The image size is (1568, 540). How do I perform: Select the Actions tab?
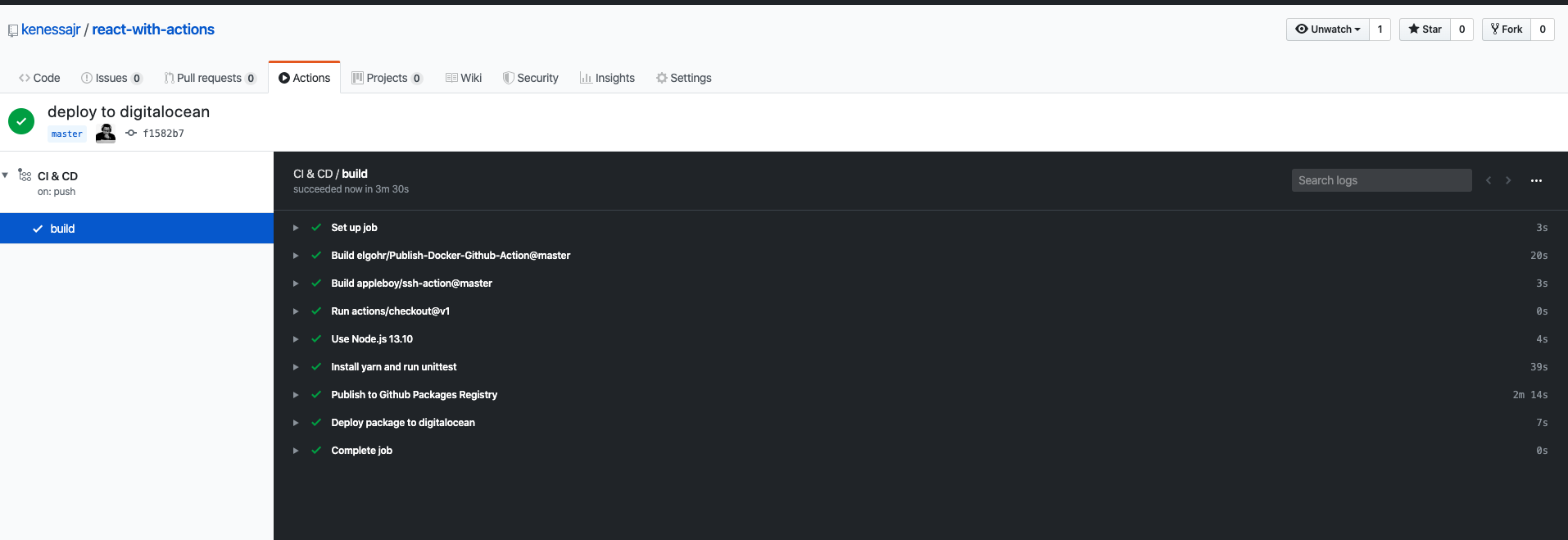pyautogui.click(x=304, y=78)
